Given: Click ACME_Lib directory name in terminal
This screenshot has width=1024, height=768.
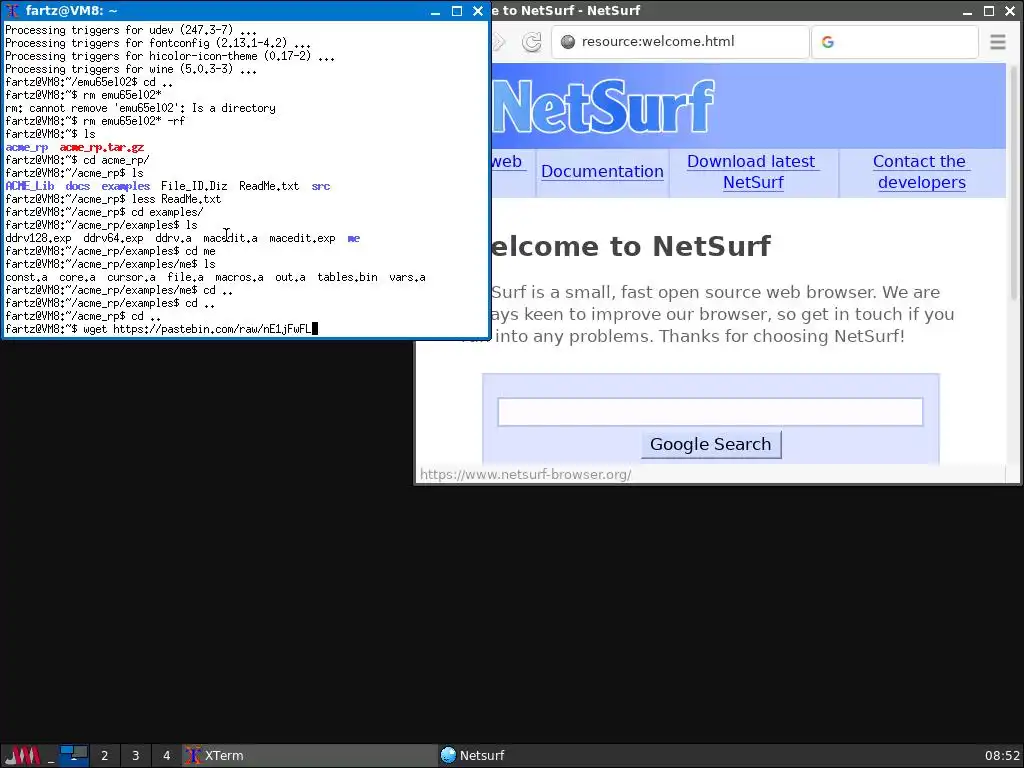Looking at the screenshot, I should (29, 186).
